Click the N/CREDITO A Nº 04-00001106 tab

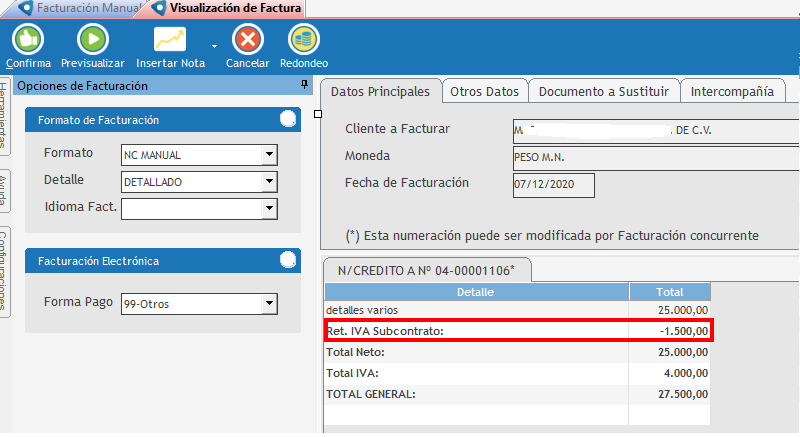427,270
